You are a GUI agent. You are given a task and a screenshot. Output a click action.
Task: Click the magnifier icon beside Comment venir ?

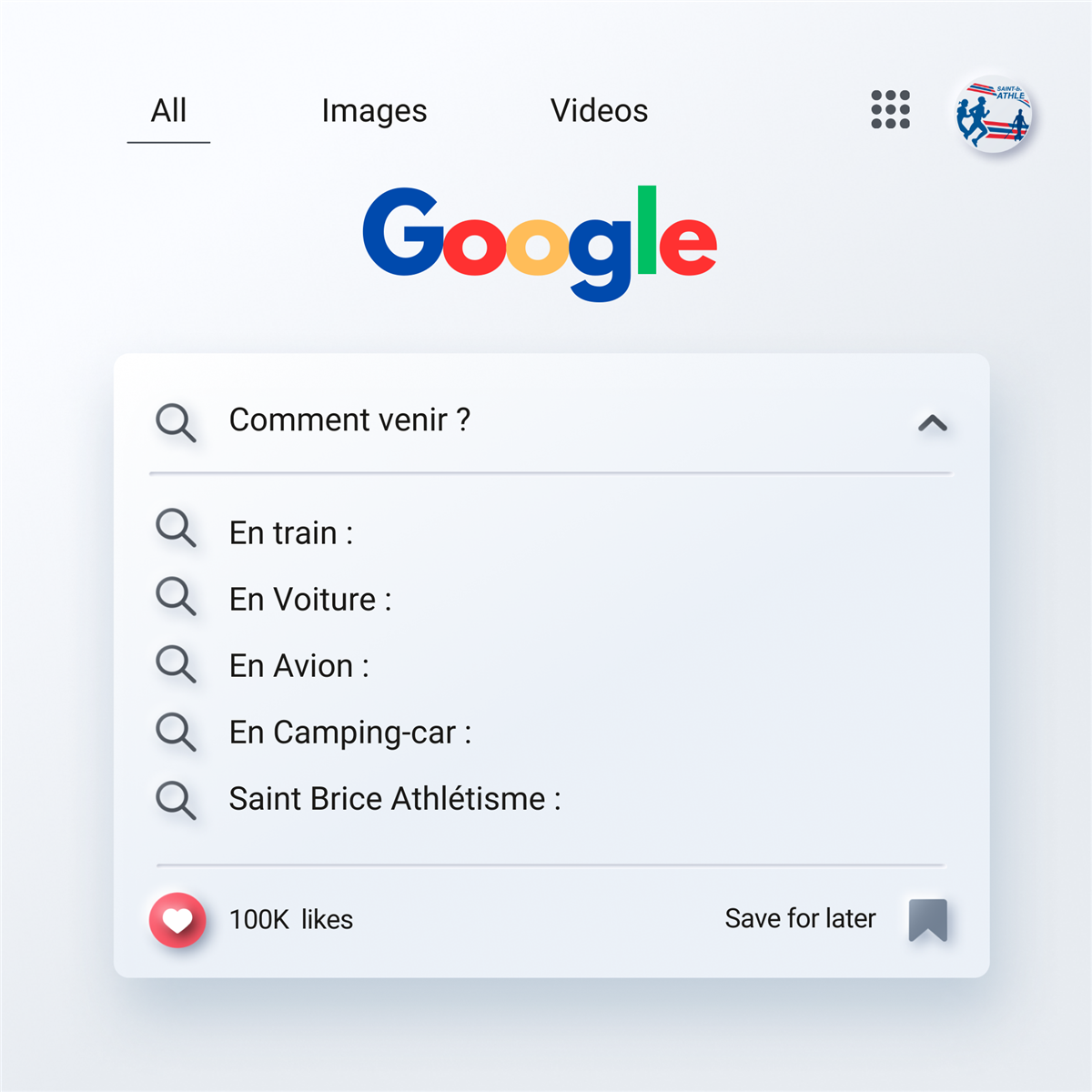tap(176, 423)
